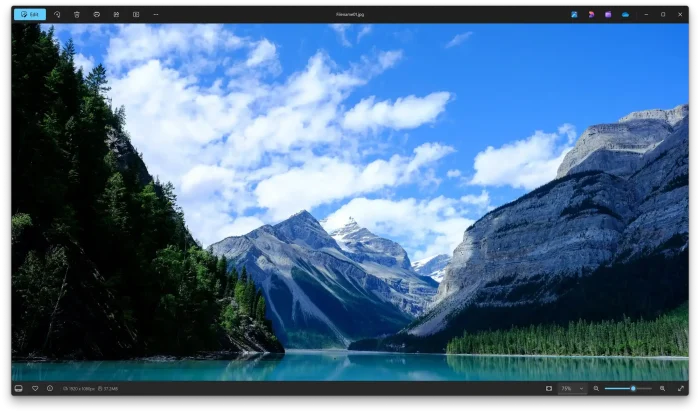Zoom out with the minus magnifier
700x413 pixels.
point(596,388)
